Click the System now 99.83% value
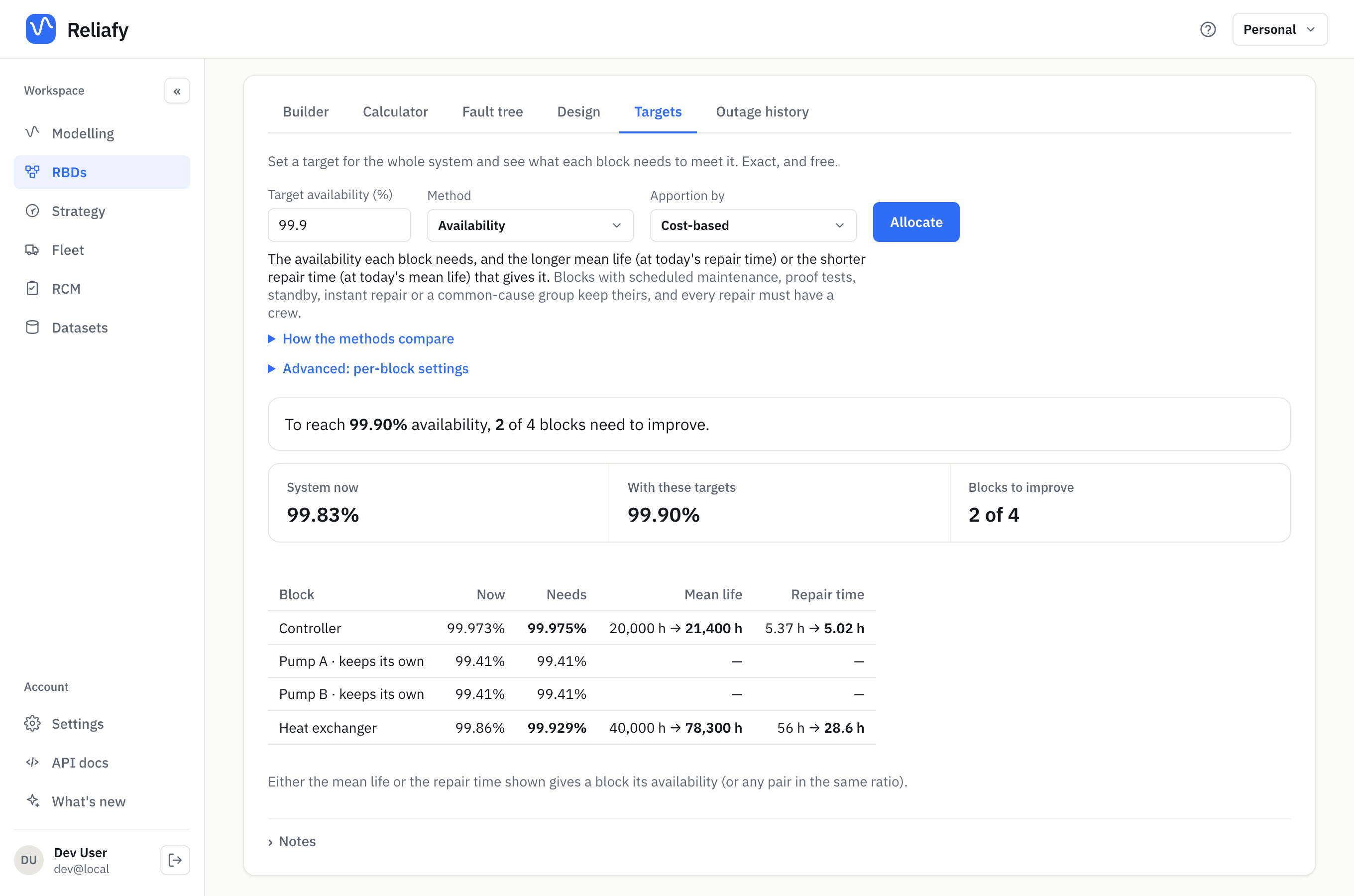 pos(323,515)
